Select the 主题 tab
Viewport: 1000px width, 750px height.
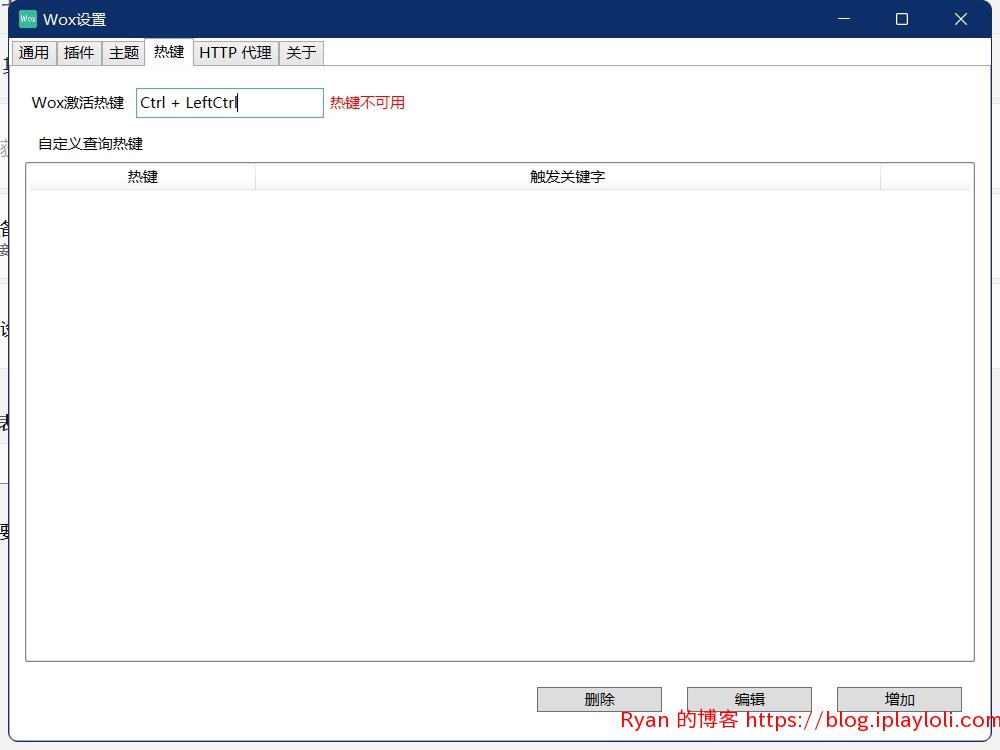(x=124, y=52)
